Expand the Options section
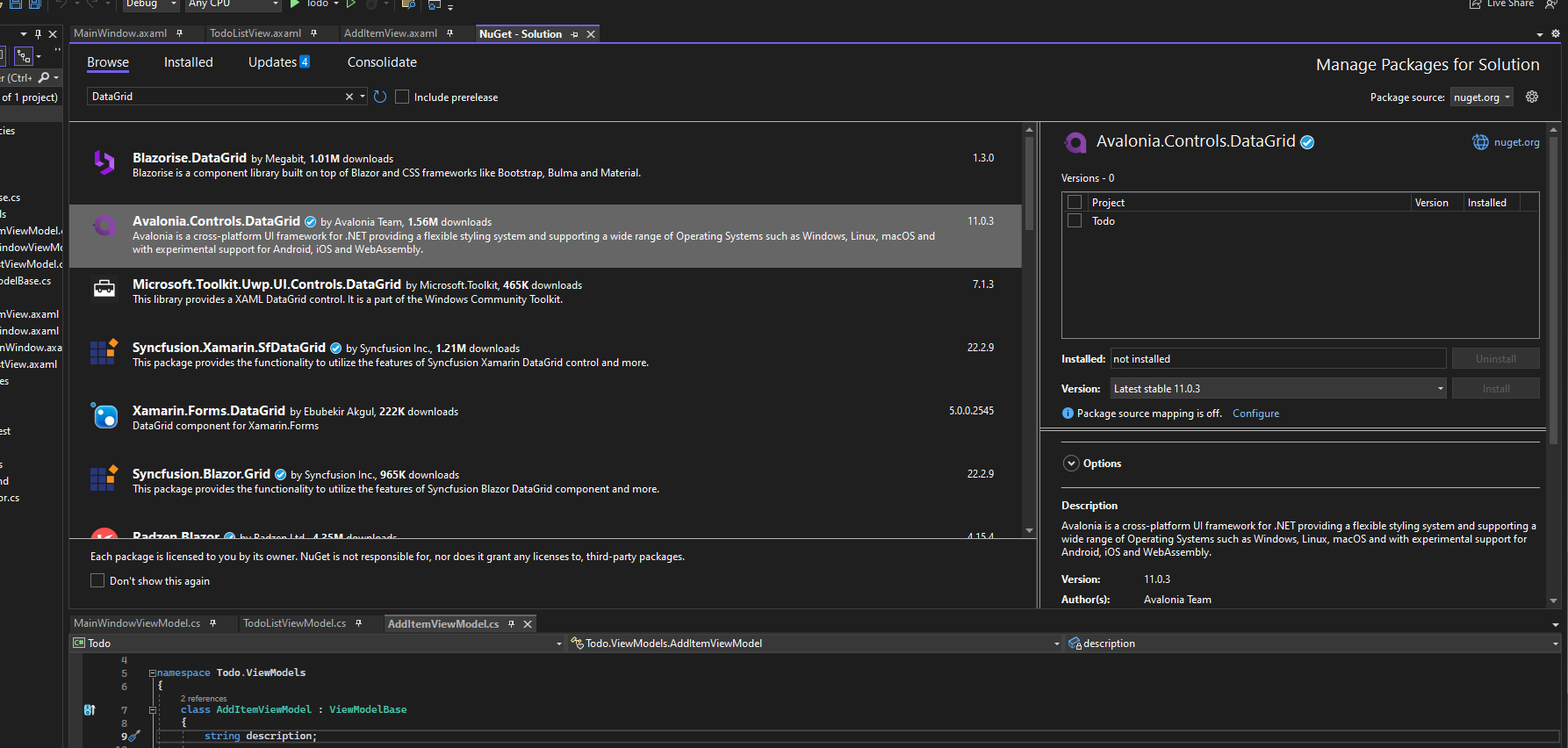The height and width of the screenshot is (748, 1568). [x=1071, y=464]
